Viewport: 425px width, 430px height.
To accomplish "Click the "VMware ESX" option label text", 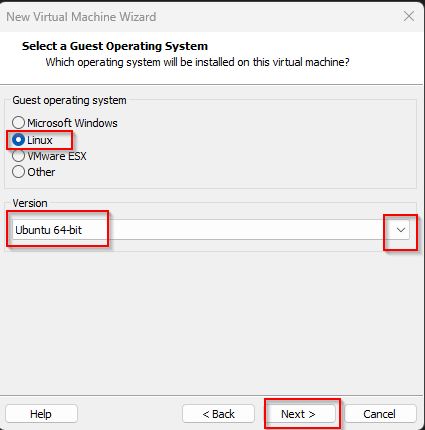I will 57,156.
